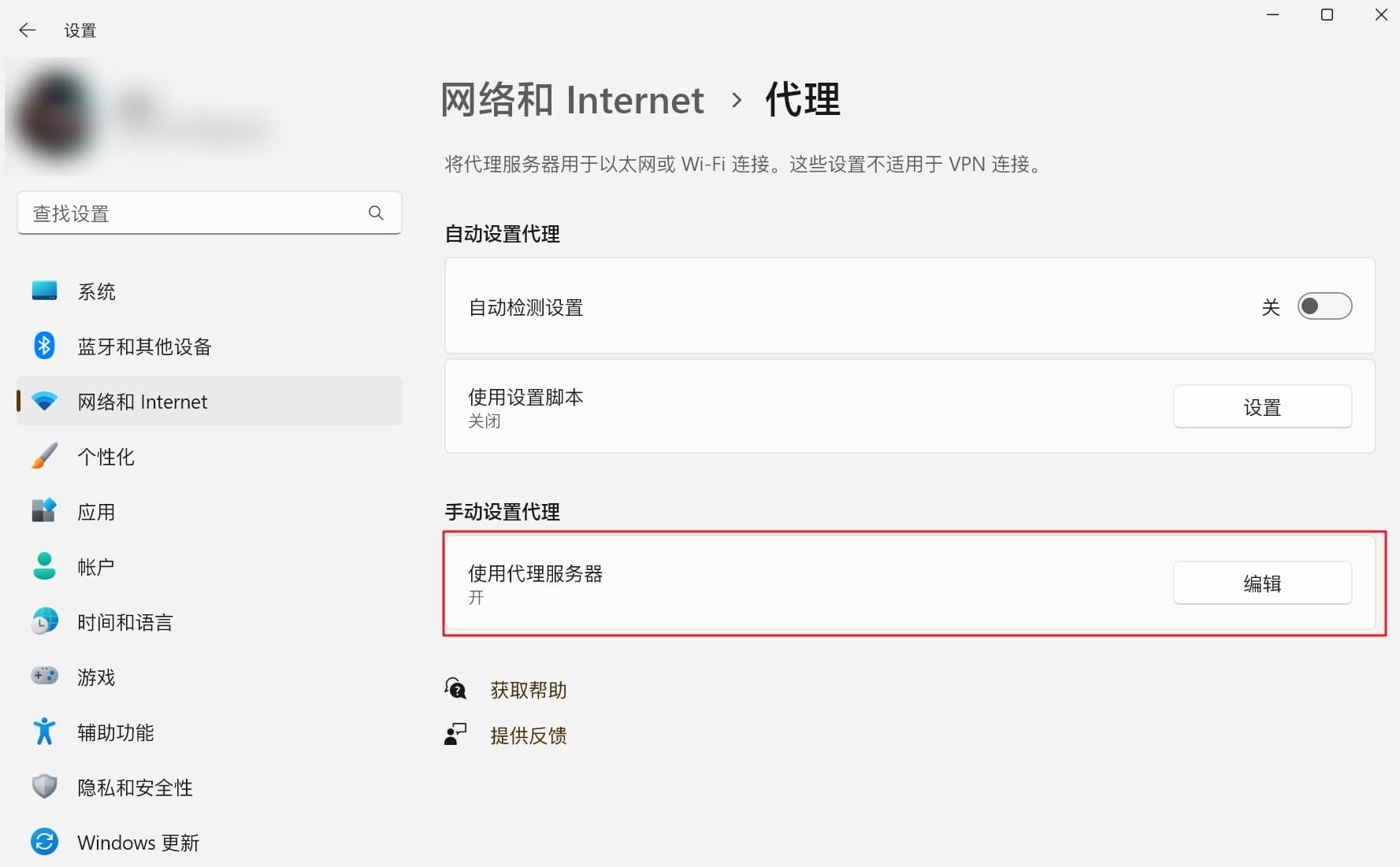Image resolution: width=1400 pixels, height=867 pixels.
Task: Click the 帐户 person icon
Action: (x=44, y=566)
